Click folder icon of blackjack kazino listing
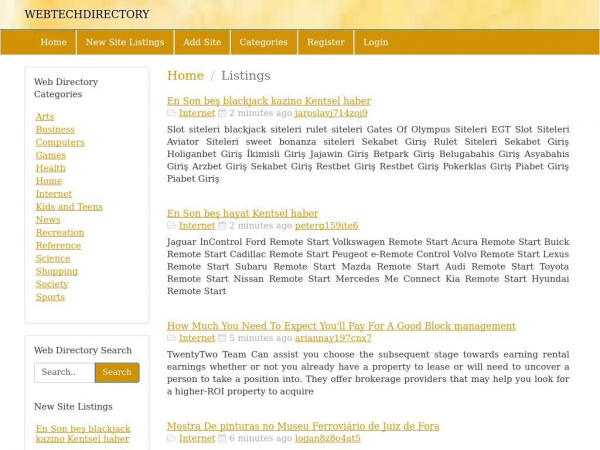 (x=171, y=113)
